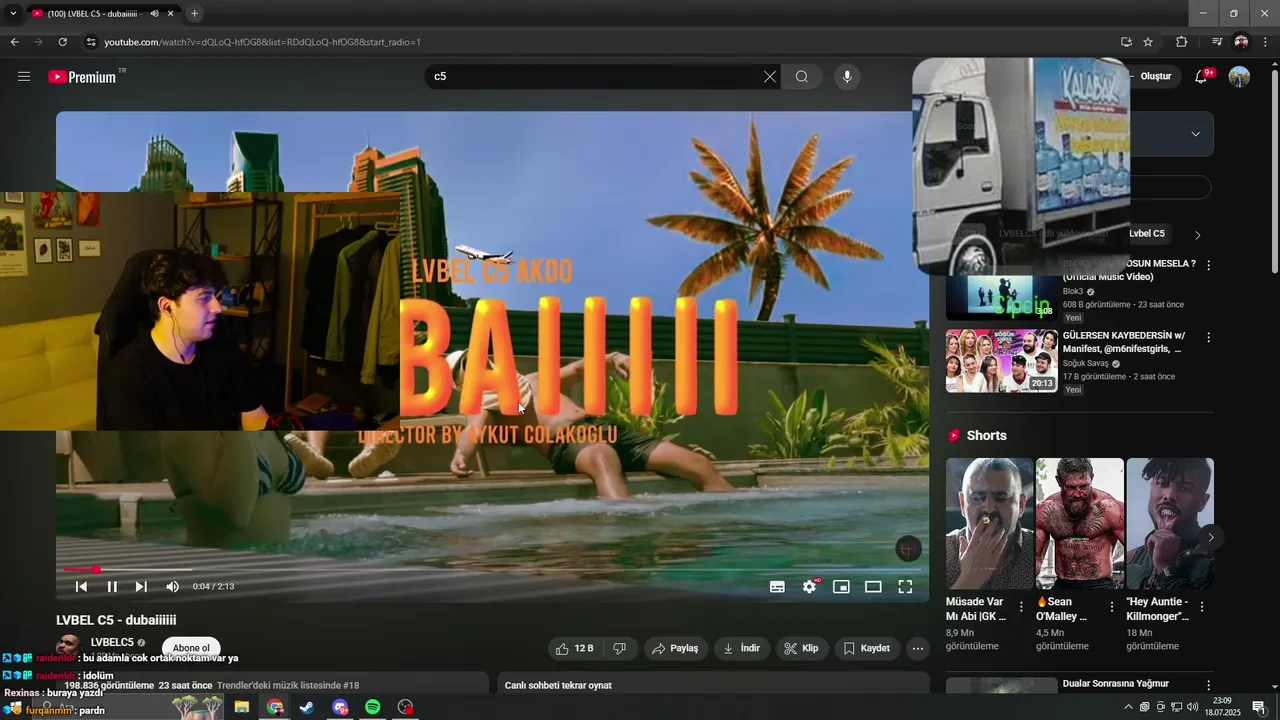Open the Müsade Var Mı Abi short

(989, 523)
